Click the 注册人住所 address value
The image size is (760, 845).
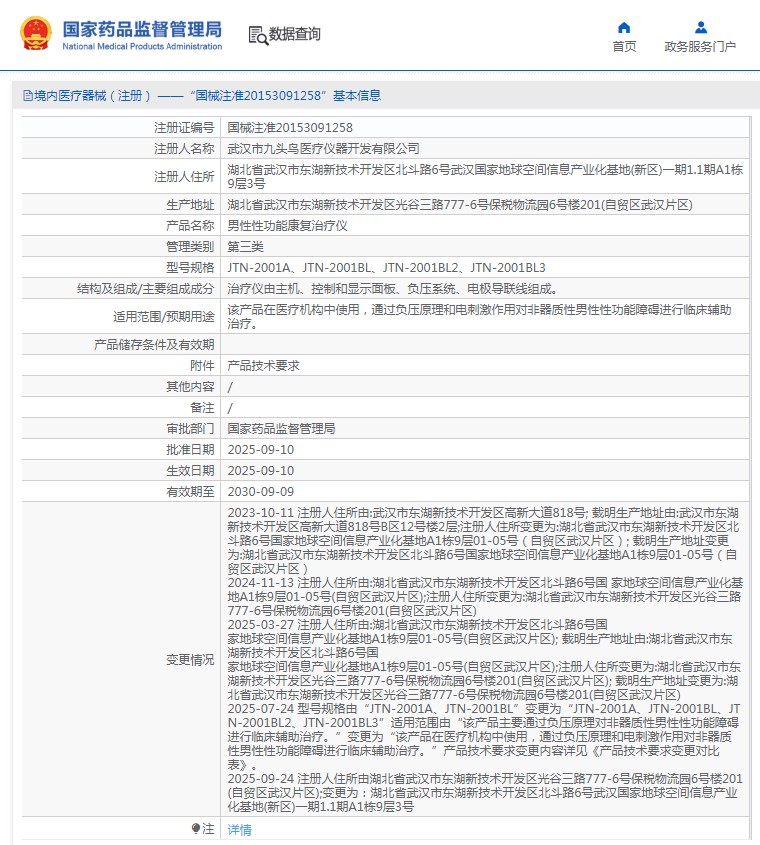485,176
